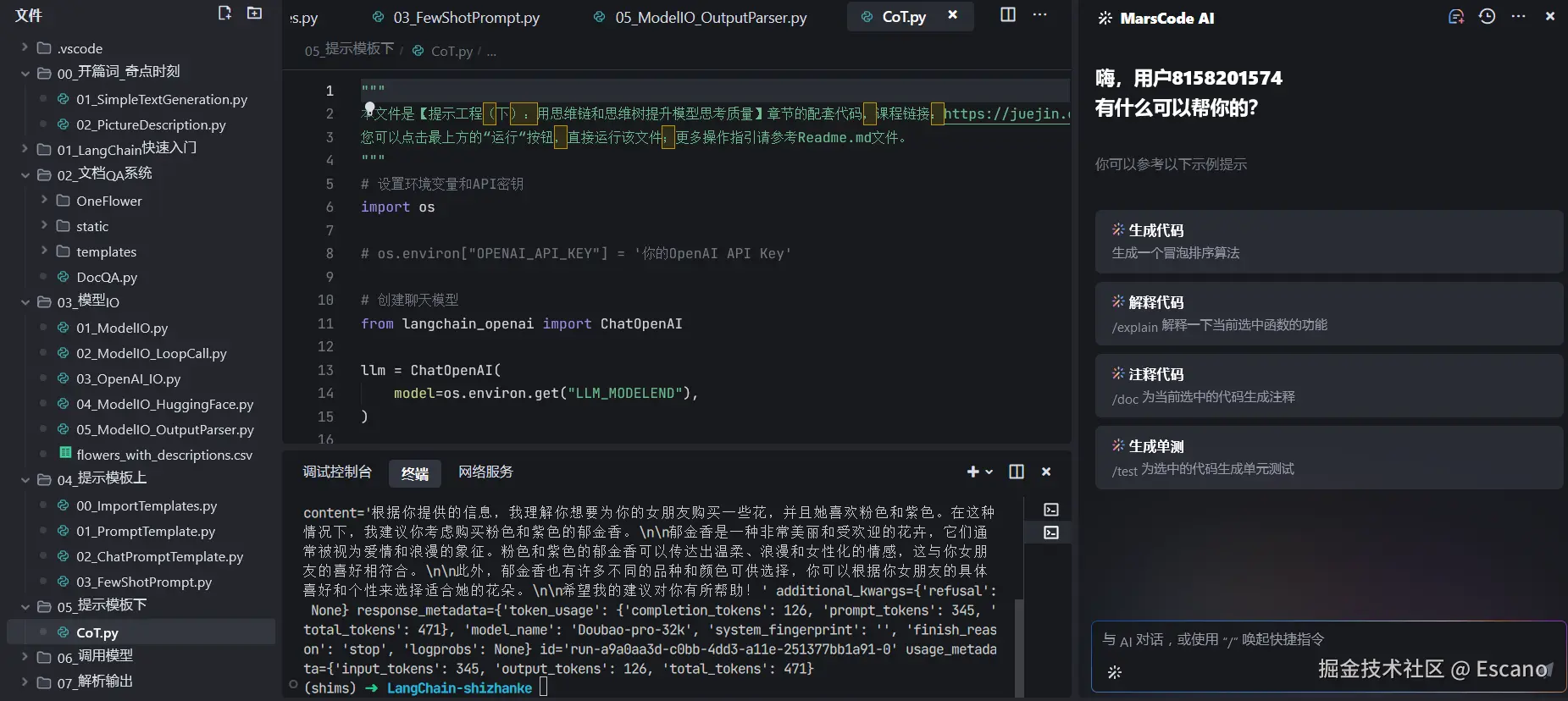Click the csv icon of flowers_with_descriptions.csv
The image size is (1568, 701).
coord(65,454)
